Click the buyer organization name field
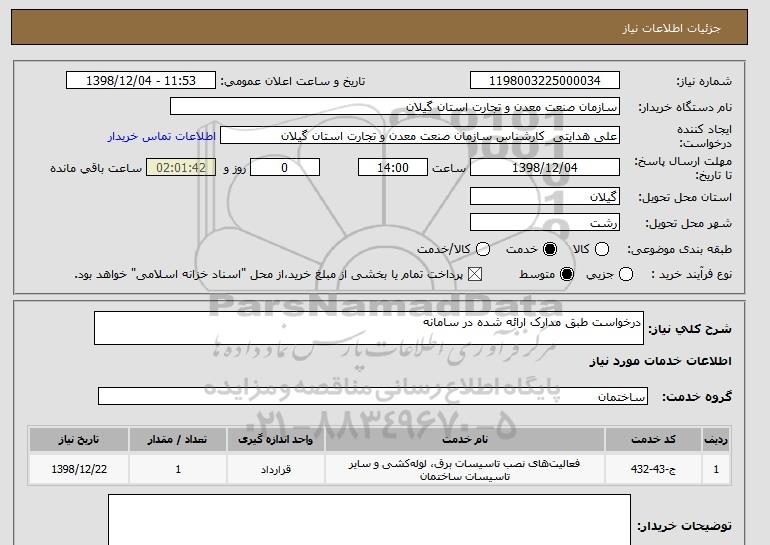 [x=395, y=106]
